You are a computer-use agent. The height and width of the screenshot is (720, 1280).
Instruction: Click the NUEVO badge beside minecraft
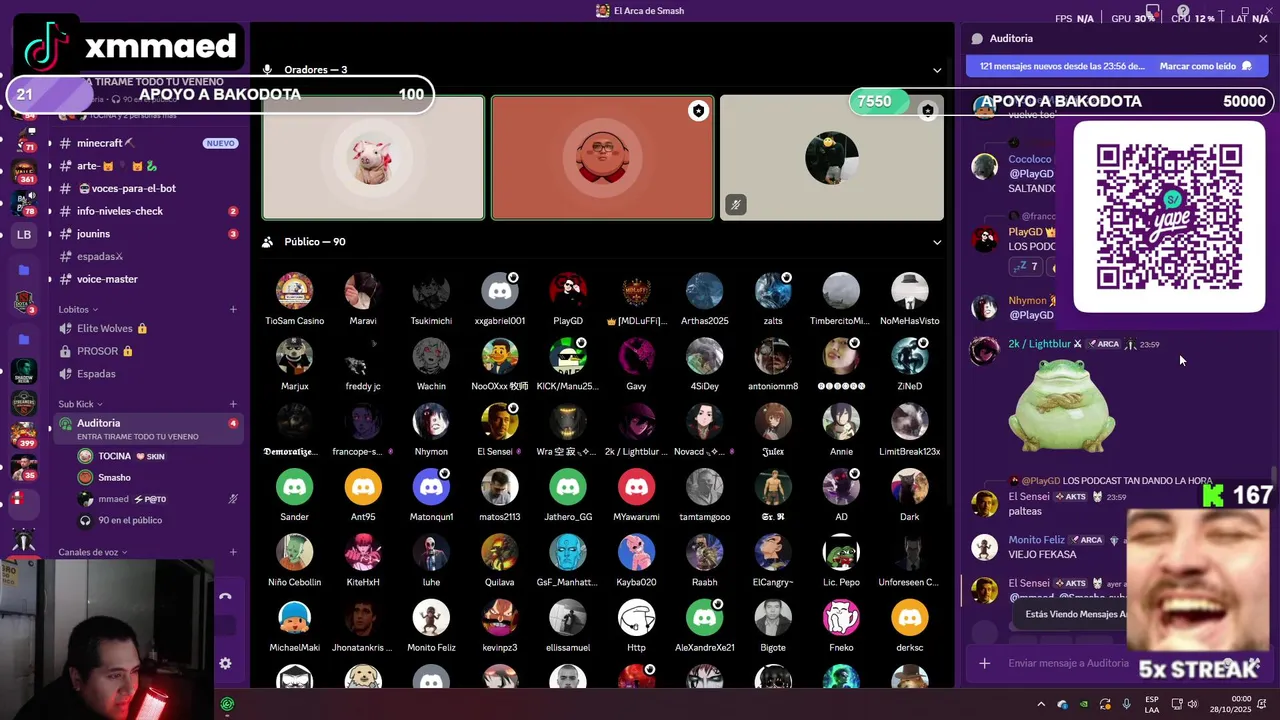(x=220, y=143)
